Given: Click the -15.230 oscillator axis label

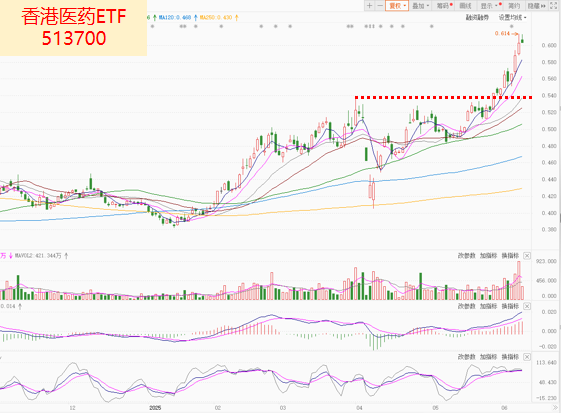Looking at the screenshot, I should click(x=546, y=398).
